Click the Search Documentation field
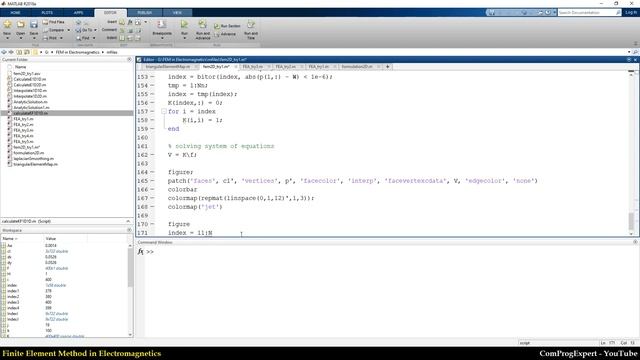 click(589, 13)
